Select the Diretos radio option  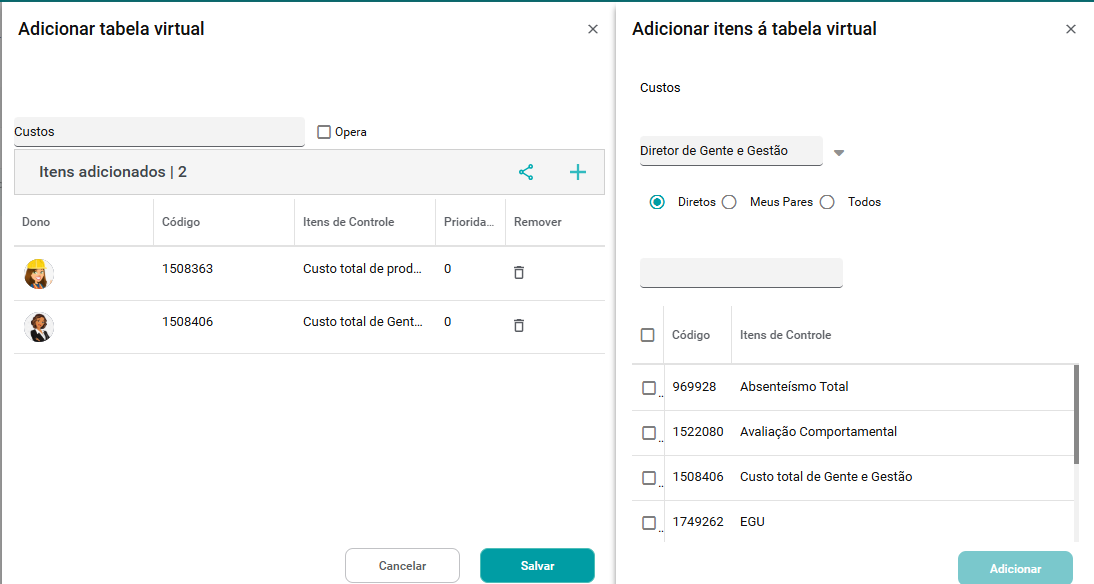pos(657,202)
